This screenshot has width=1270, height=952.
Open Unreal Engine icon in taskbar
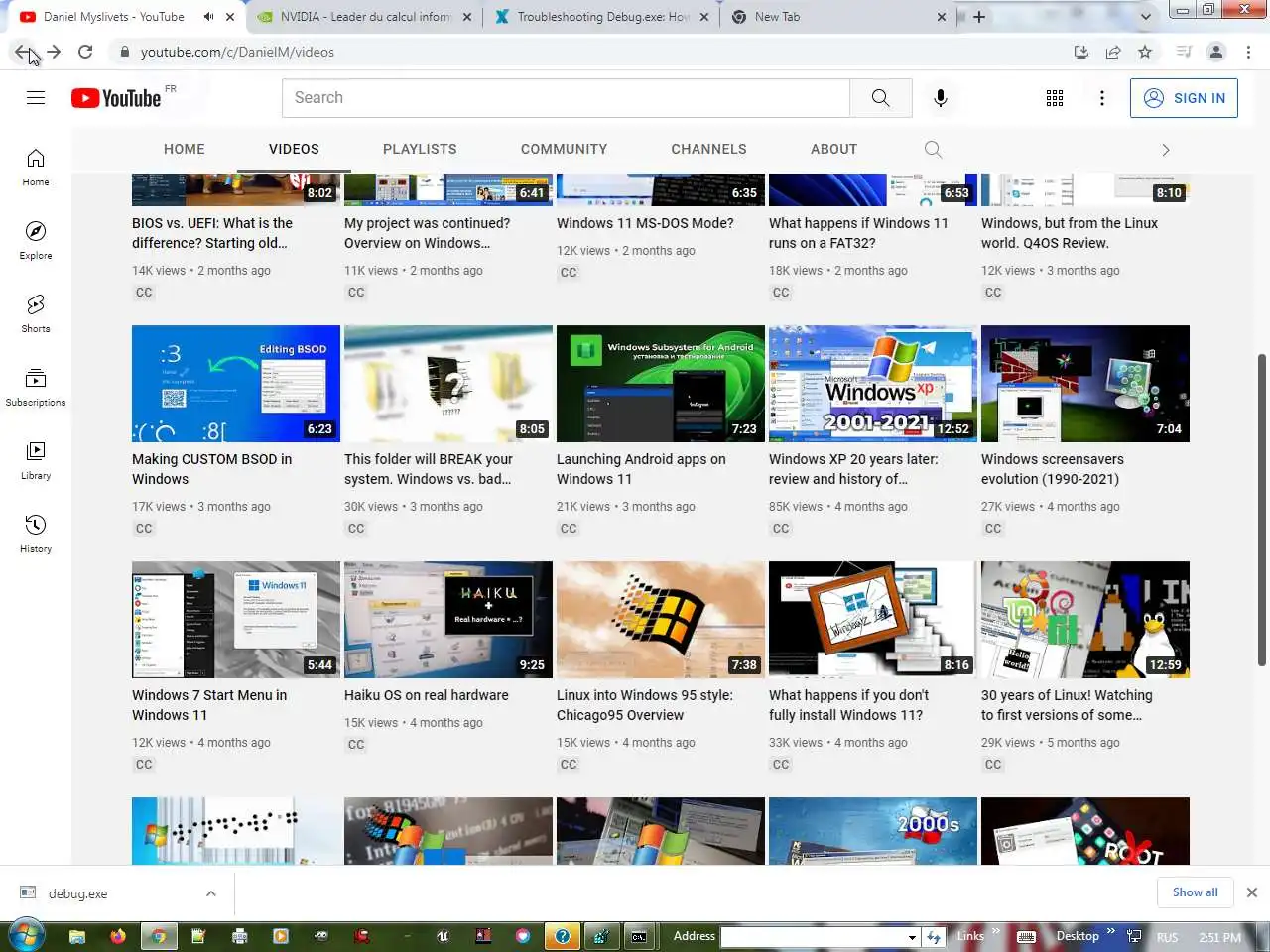point(443,935)
